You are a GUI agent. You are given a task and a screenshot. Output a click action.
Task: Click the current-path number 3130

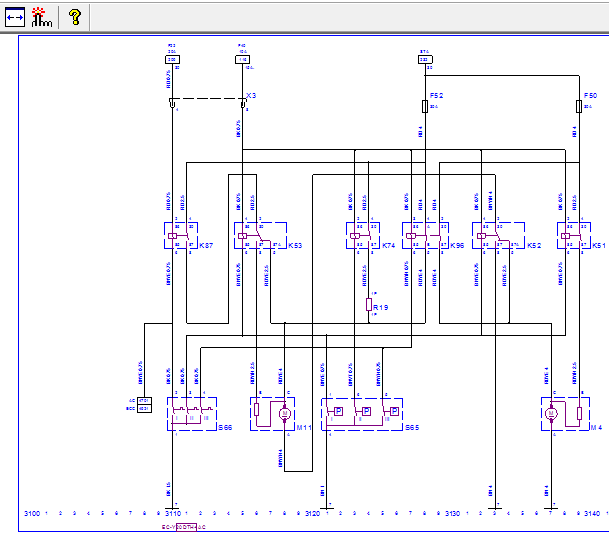tap(452, 513)
